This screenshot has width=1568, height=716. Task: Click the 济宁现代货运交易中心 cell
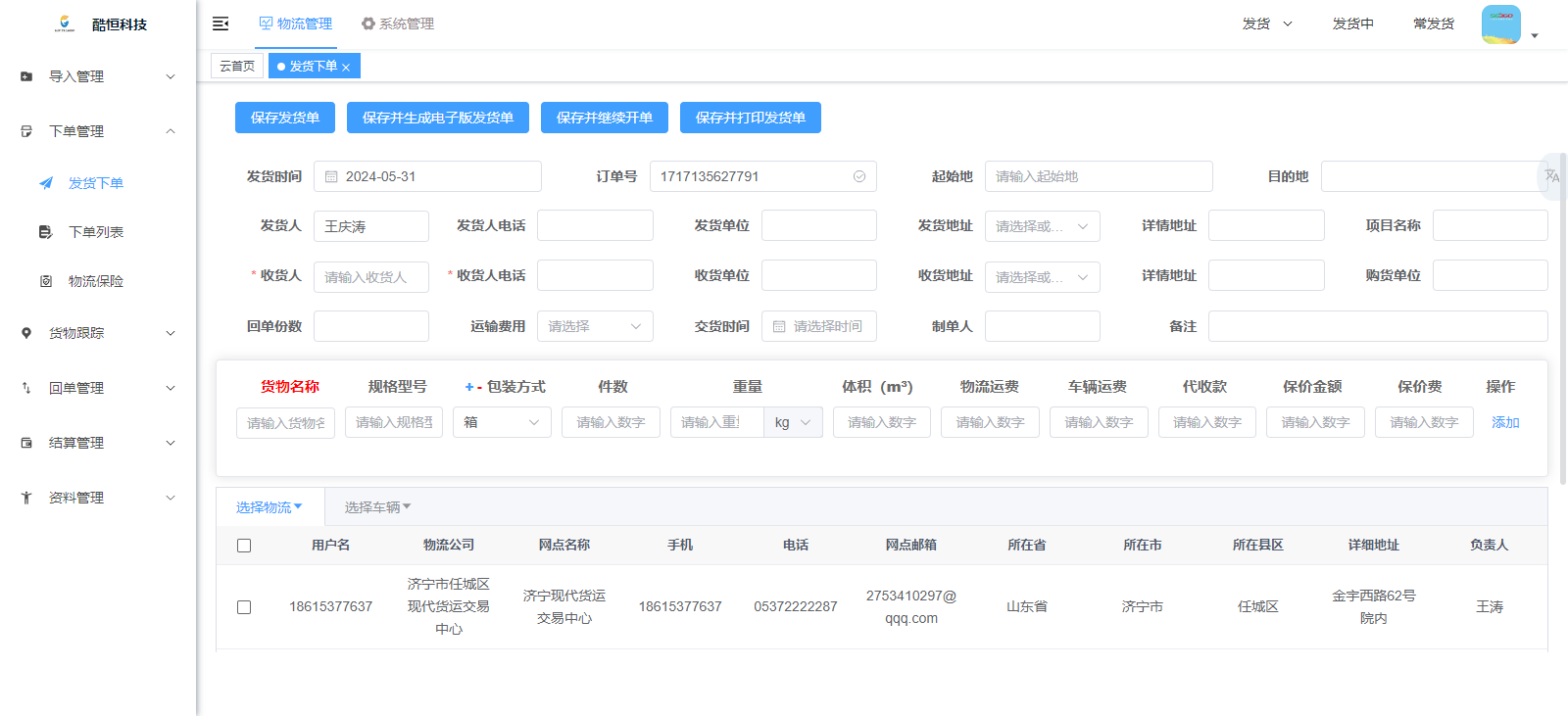coord(564,607)
